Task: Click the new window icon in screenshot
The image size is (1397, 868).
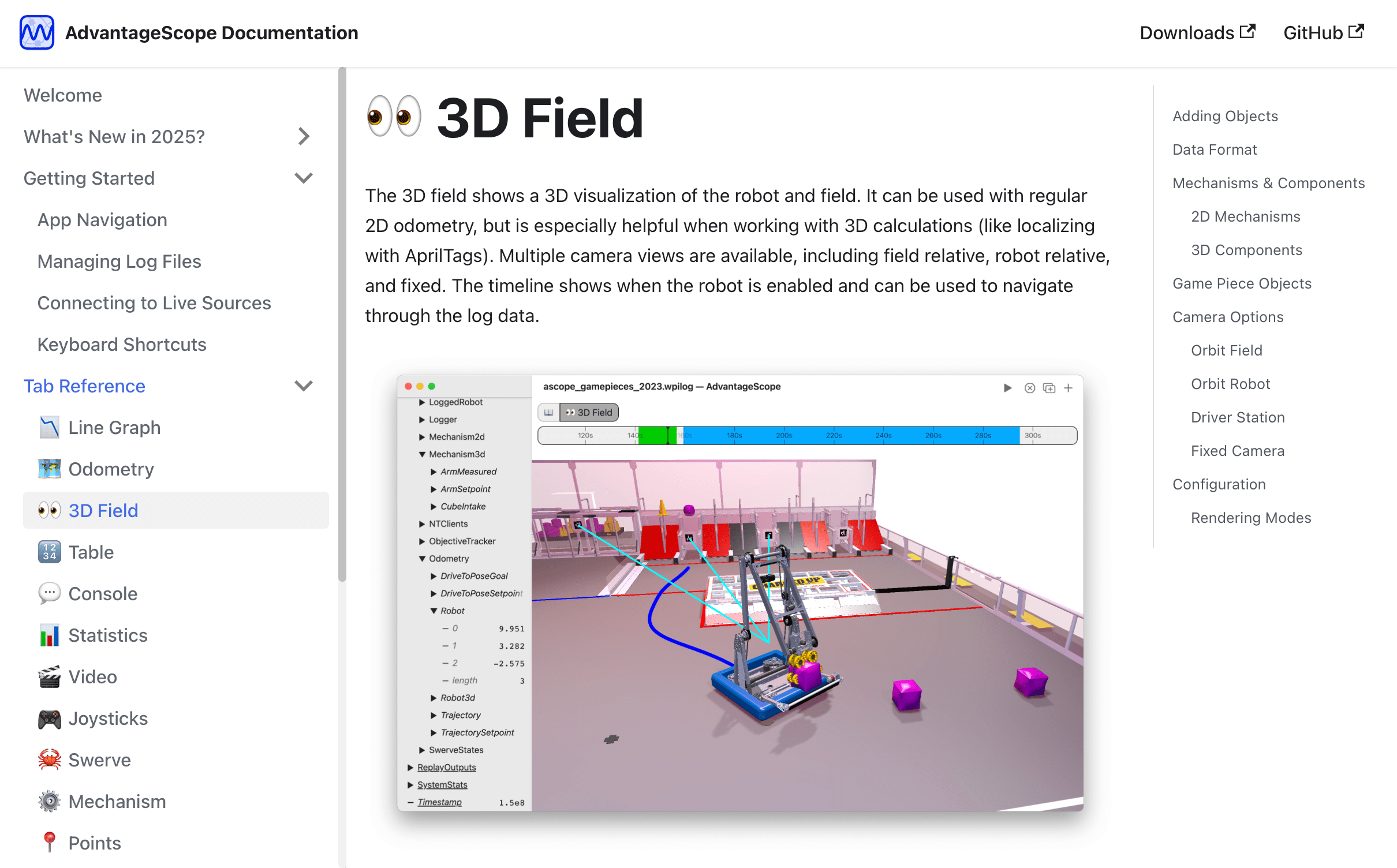Action: (x=1049, y=388)
